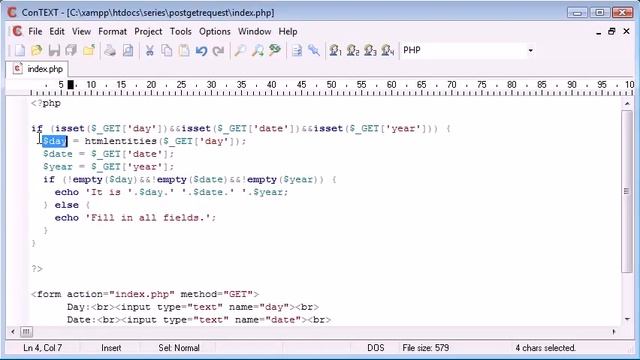Click the 'Ln 4, Col 7' status cell
640x360 pixels.
point(42,348)
